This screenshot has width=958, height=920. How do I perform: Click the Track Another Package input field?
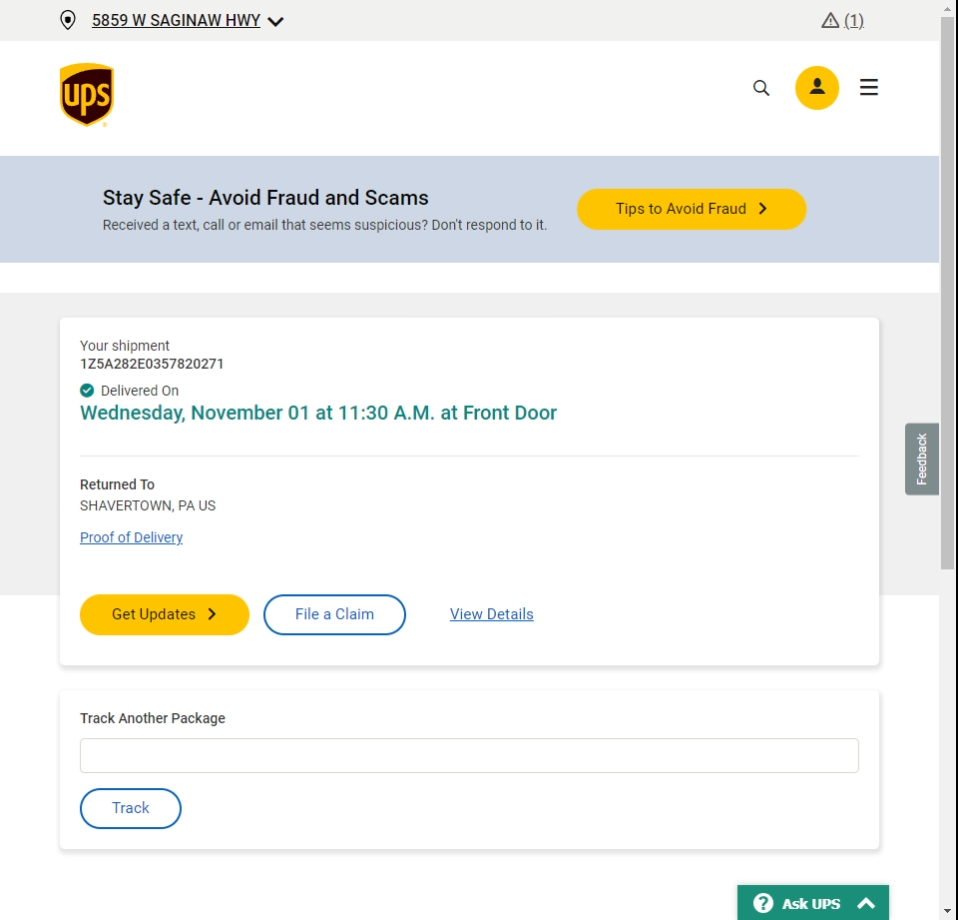click(x=469, y=756)
